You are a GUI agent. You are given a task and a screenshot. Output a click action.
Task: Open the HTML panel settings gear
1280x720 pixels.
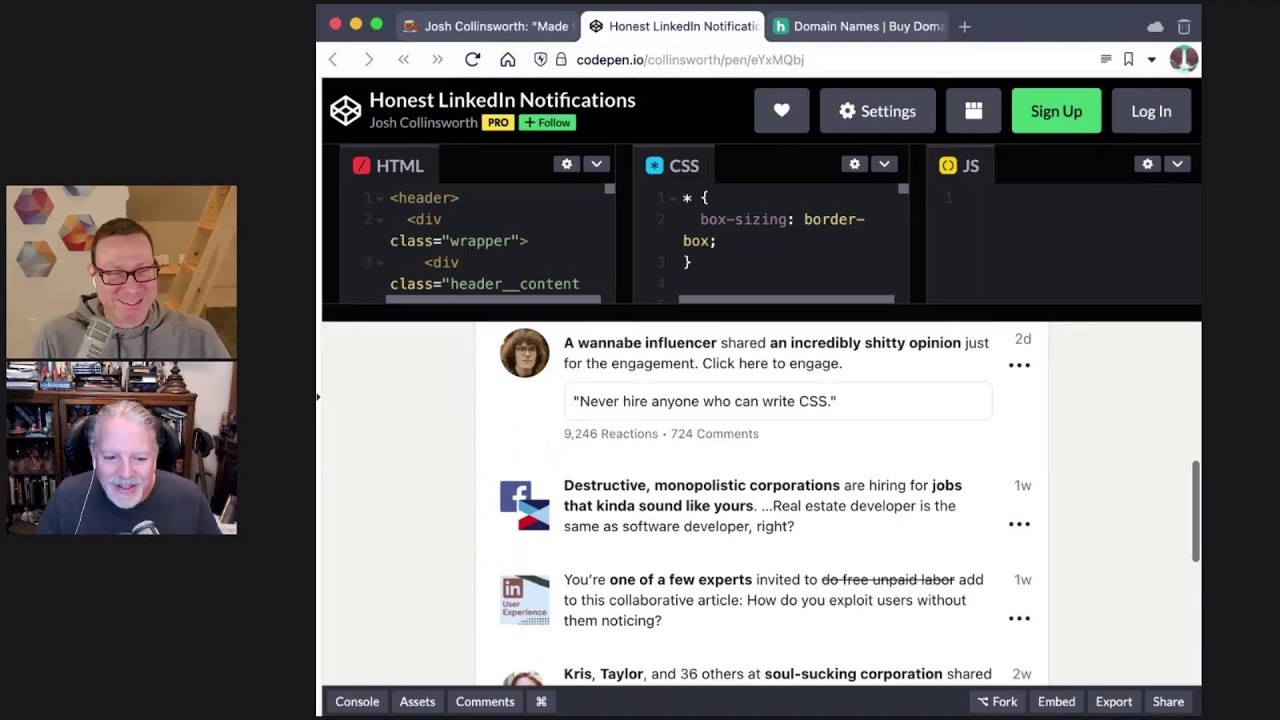coord(566,163)
